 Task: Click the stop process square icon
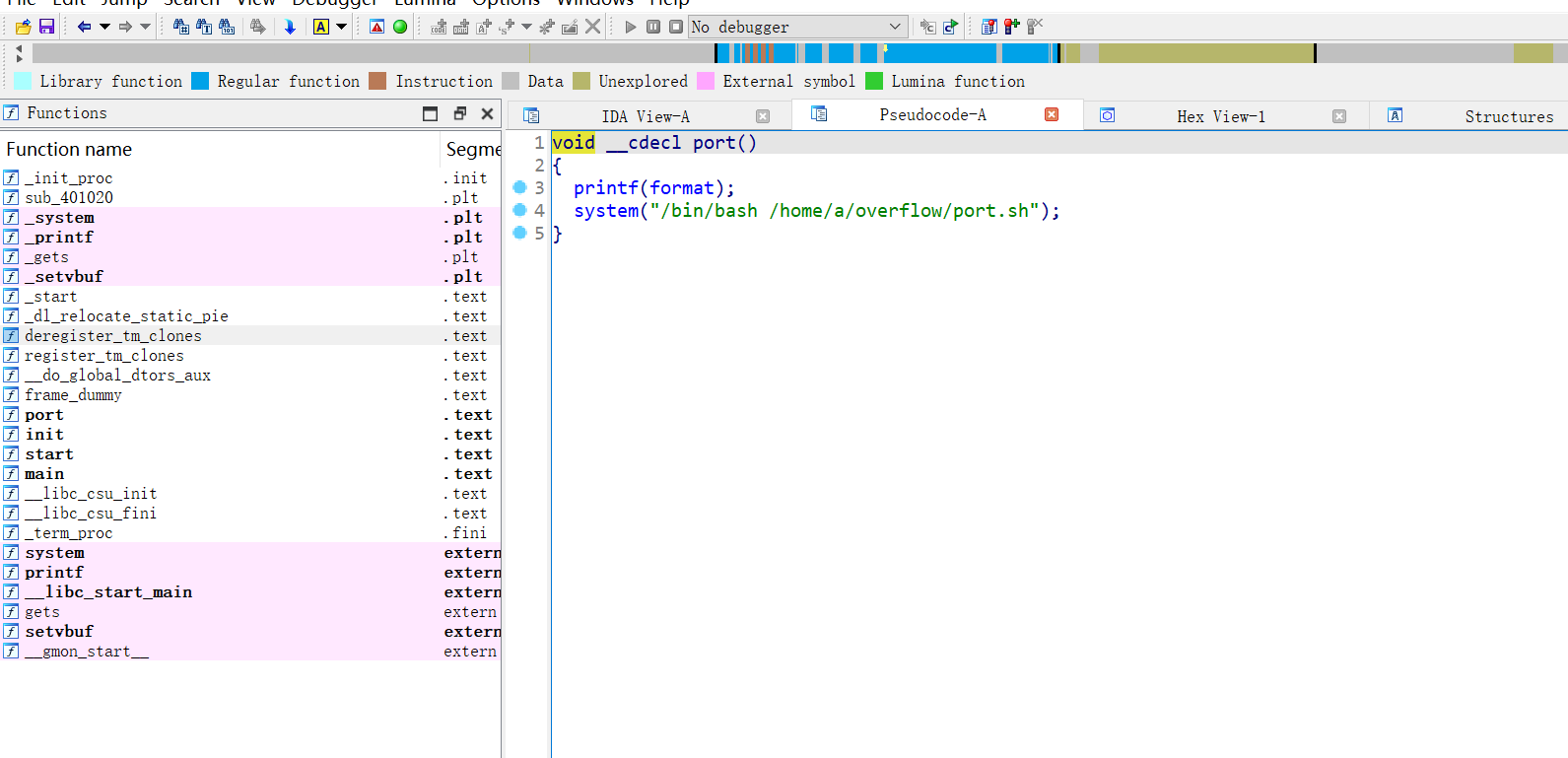click(x=676, y=27)
